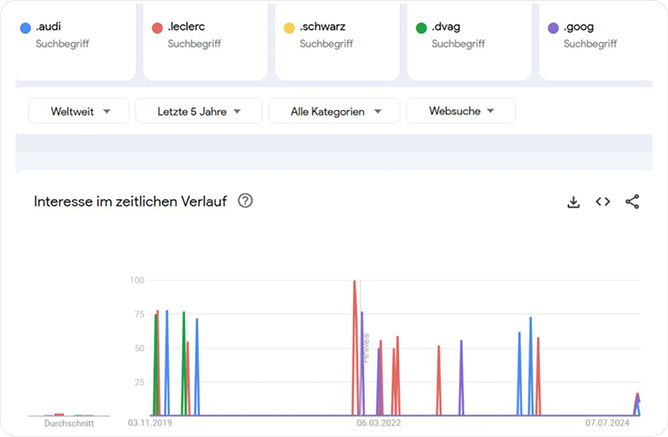Edit the .dvag search term

[x=446, y=27]
